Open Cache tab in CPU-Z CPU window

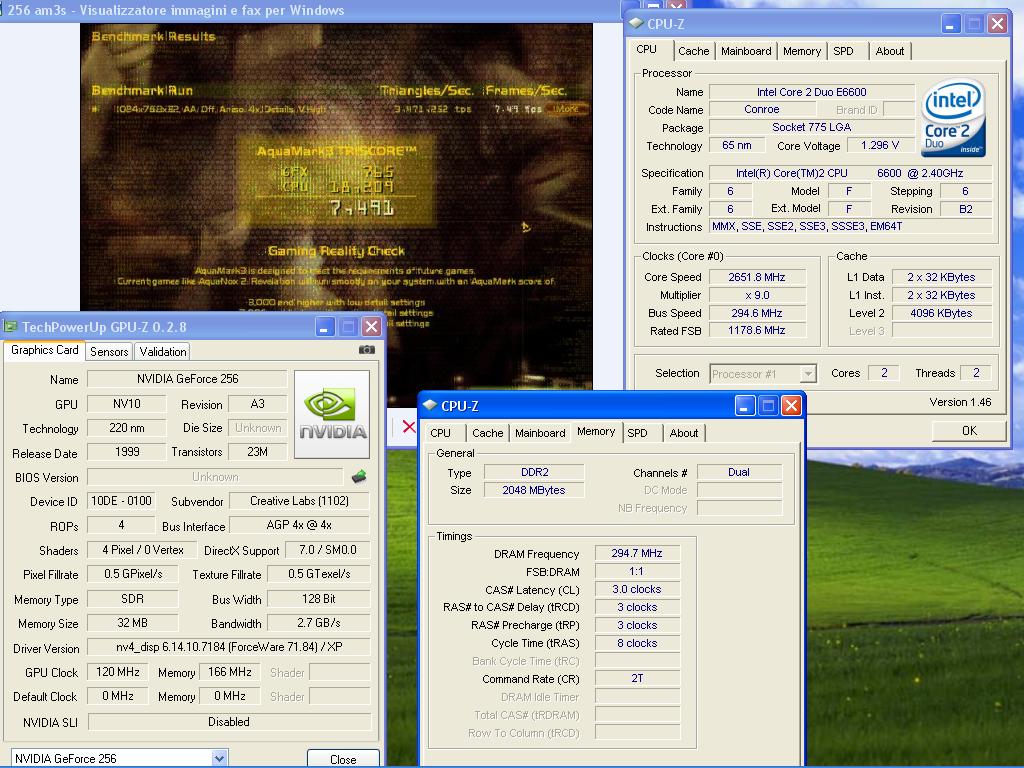(x=694, y=51)
